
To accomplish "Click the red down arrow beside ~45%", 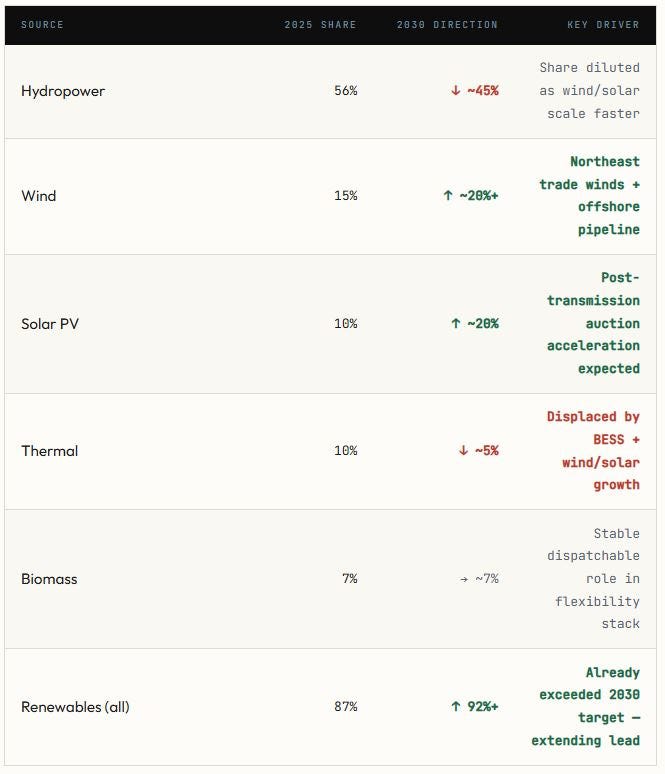I will pos(456,90).
